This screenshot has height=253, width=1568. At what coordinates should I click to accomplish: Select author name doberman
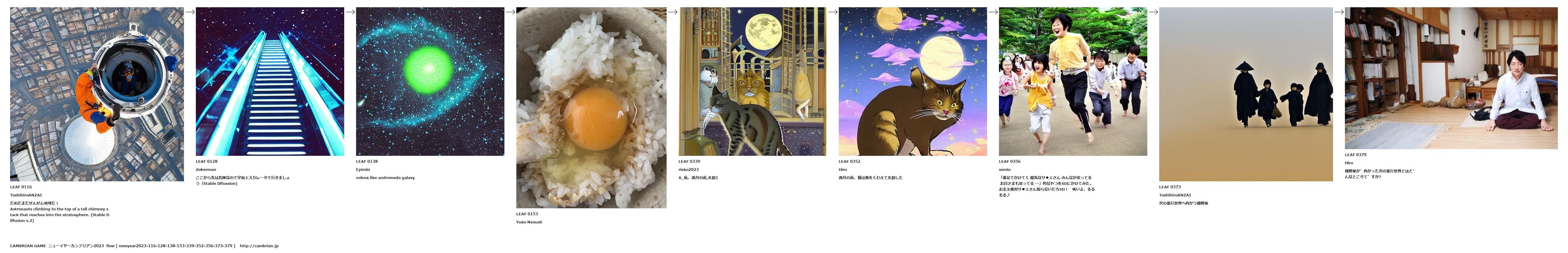pyautogui.click(x=206, y=169)
